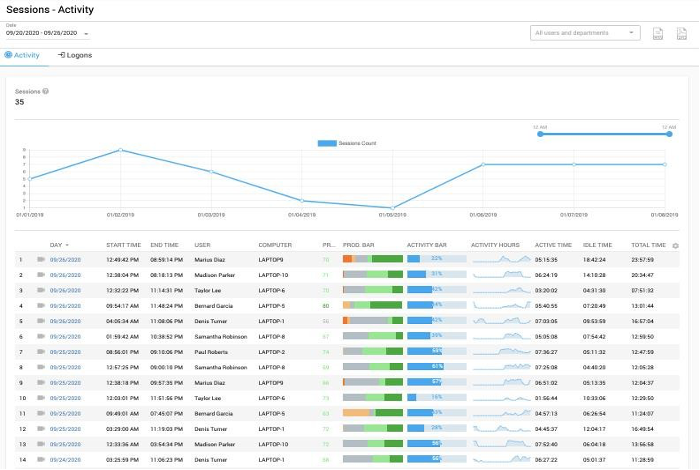The image size is (700, 470).
Task: Play session recording icon in row 1
Action: 41,259
